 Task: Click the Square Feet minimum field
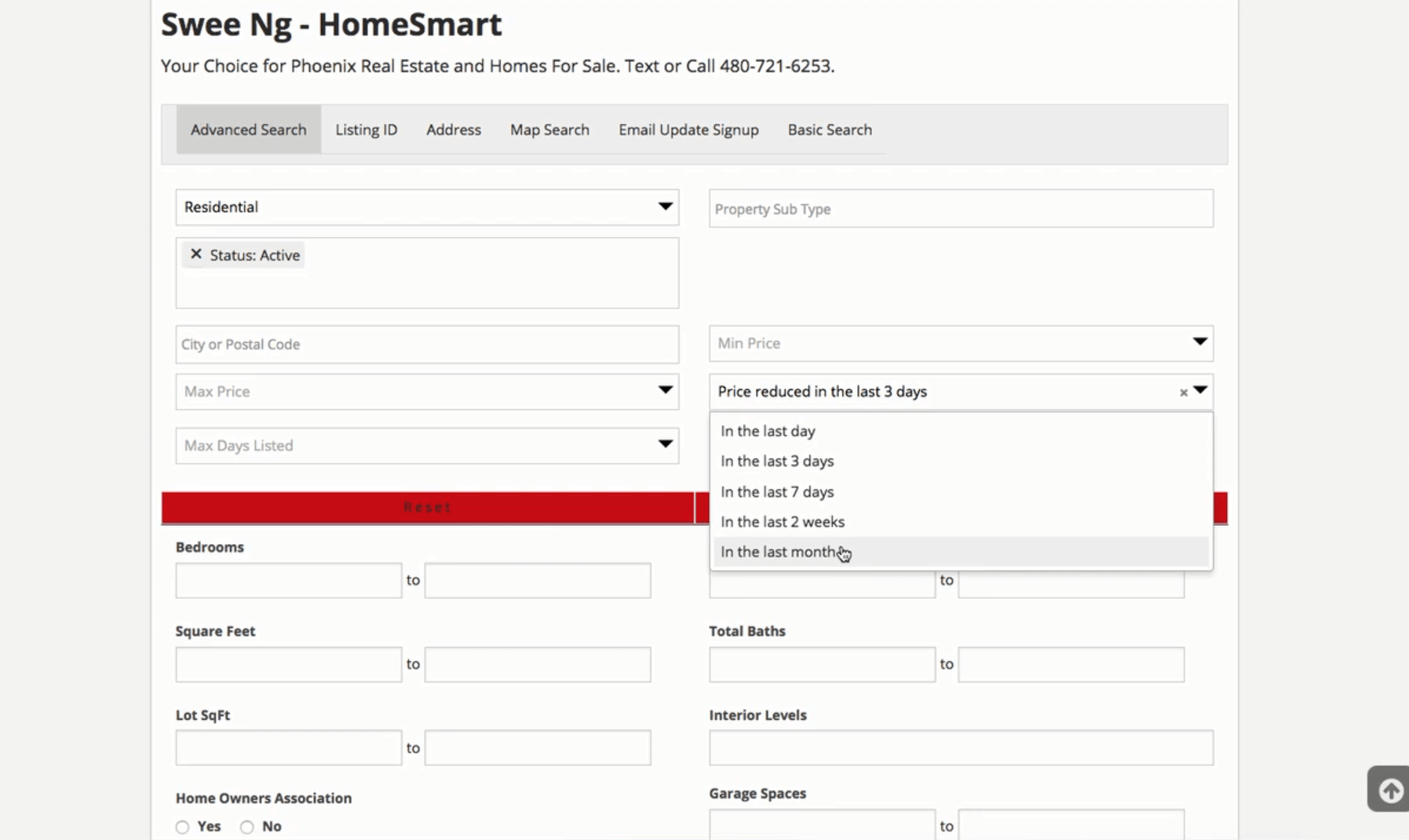pyautogui.click(x=289, y=664)
